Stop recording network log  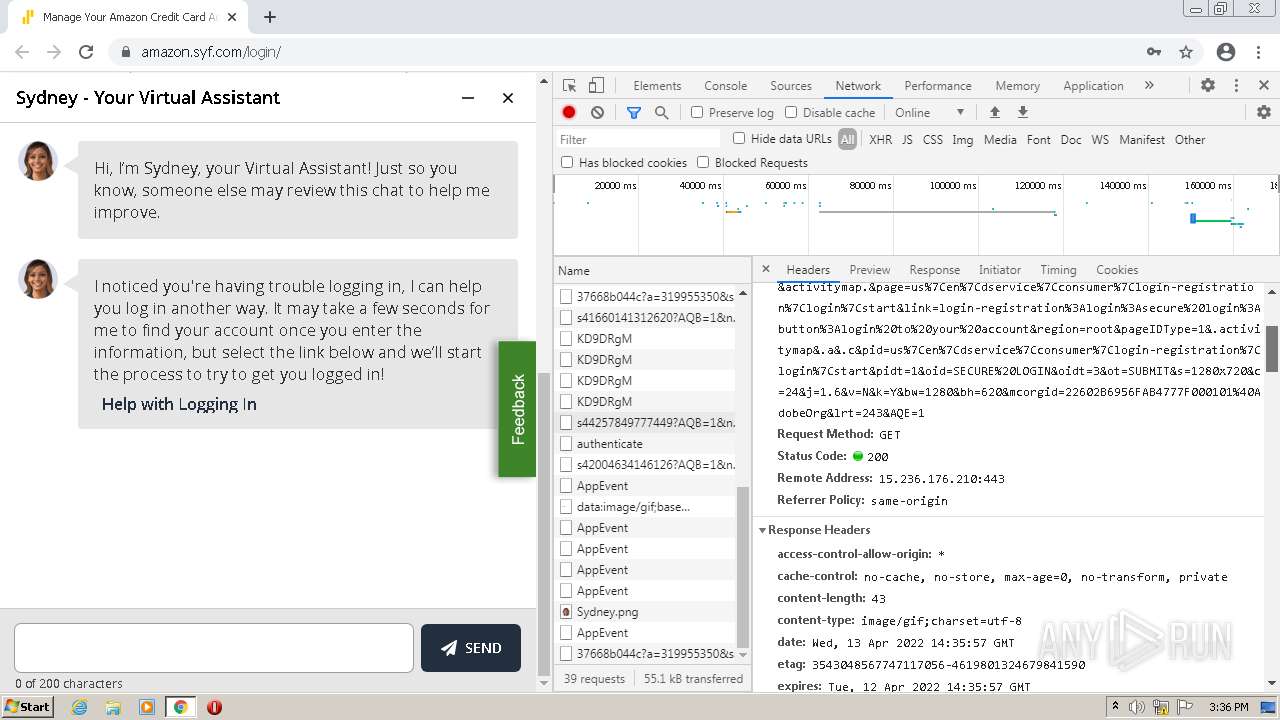(569, 113)
